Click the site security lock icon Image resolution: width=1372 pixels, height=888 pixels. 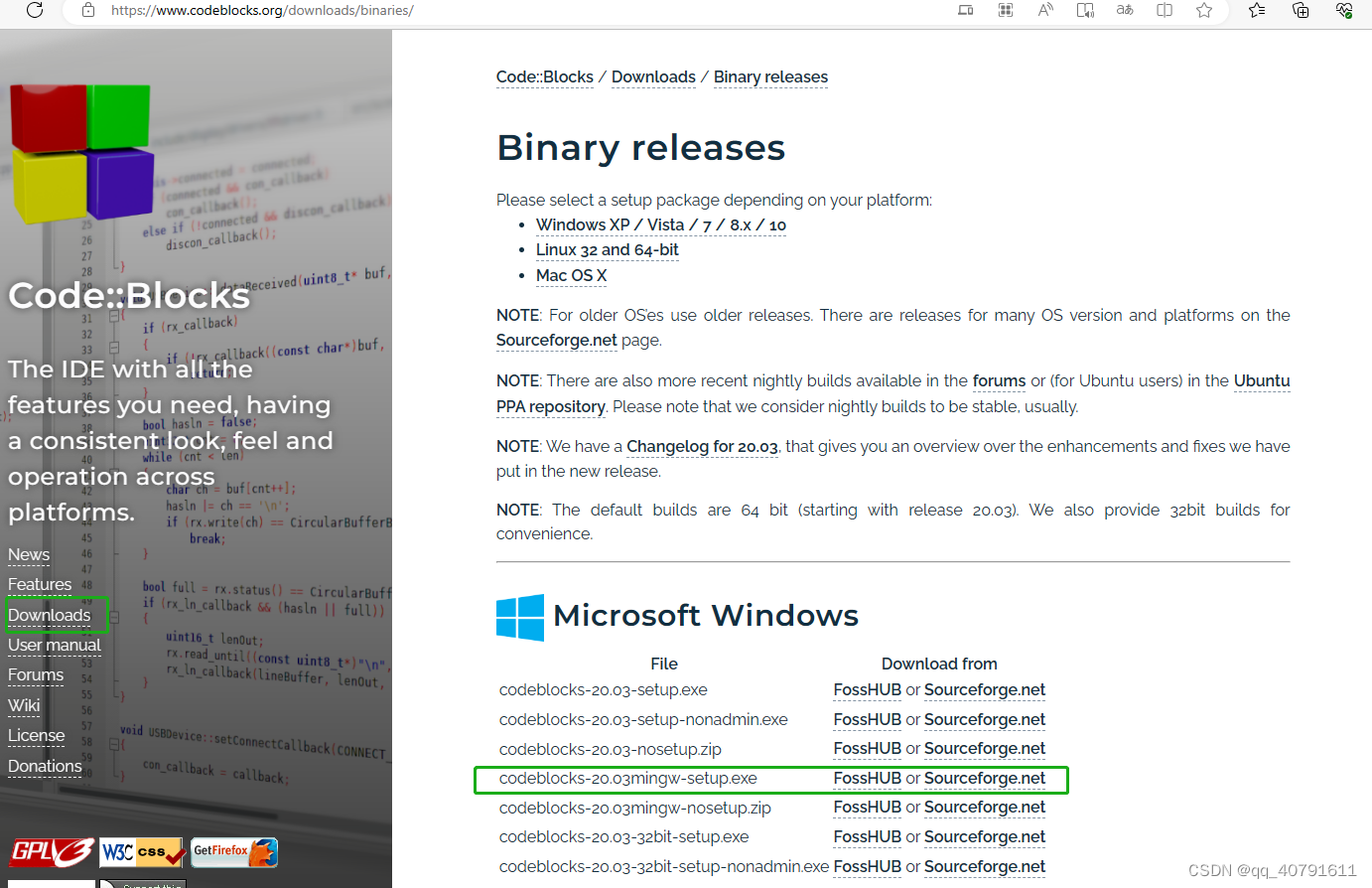pos(88,10)
